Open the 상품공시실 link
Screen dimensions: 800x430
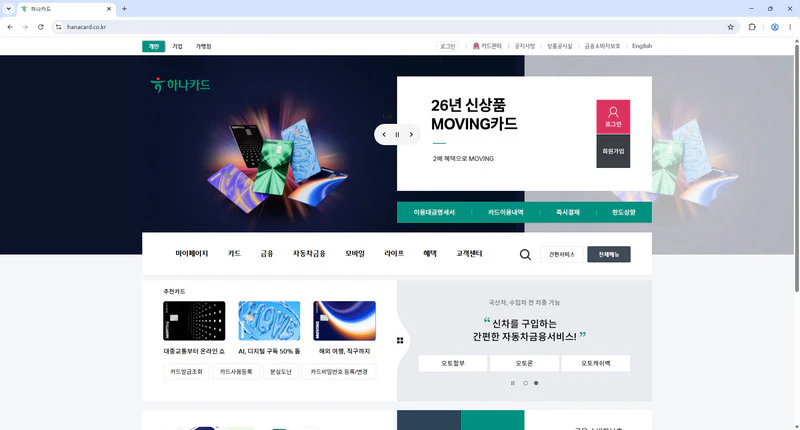[560, 46]
